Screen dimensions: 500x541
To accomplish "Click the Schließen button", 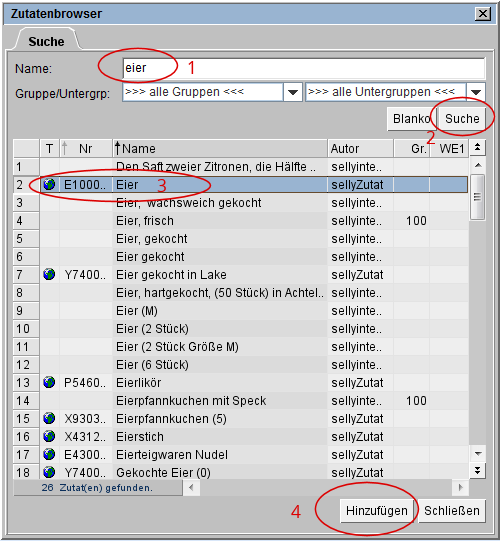I will (452, 511).
